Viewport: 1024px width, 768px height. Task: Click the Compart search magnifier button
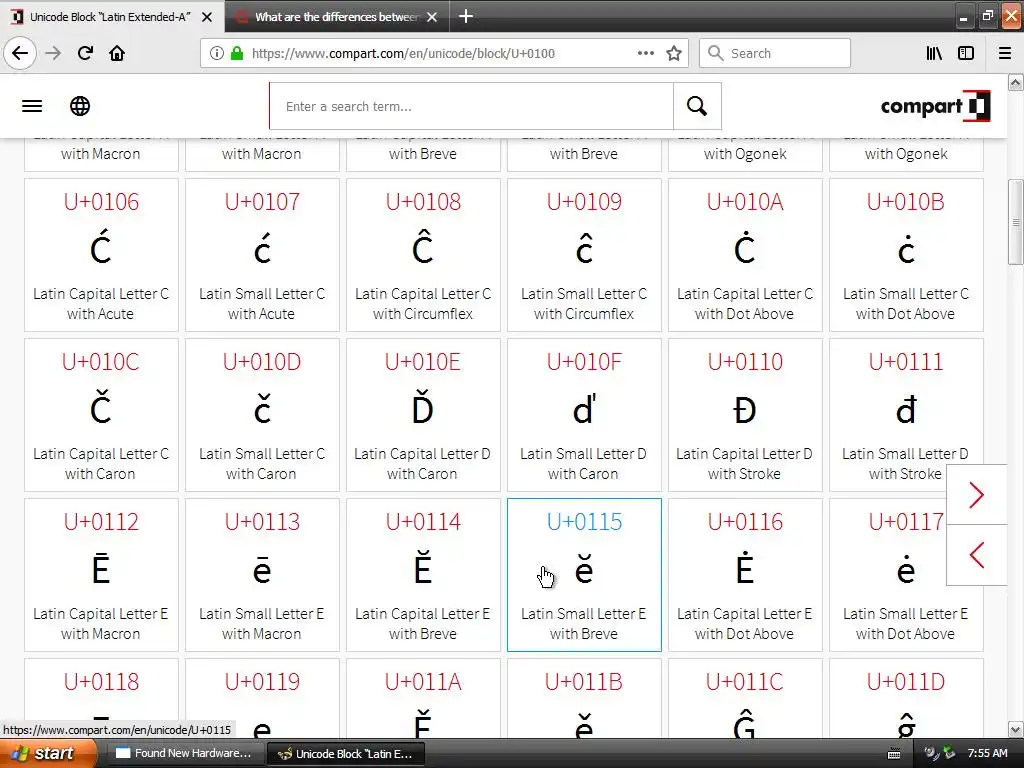click(x=697, y=106)
